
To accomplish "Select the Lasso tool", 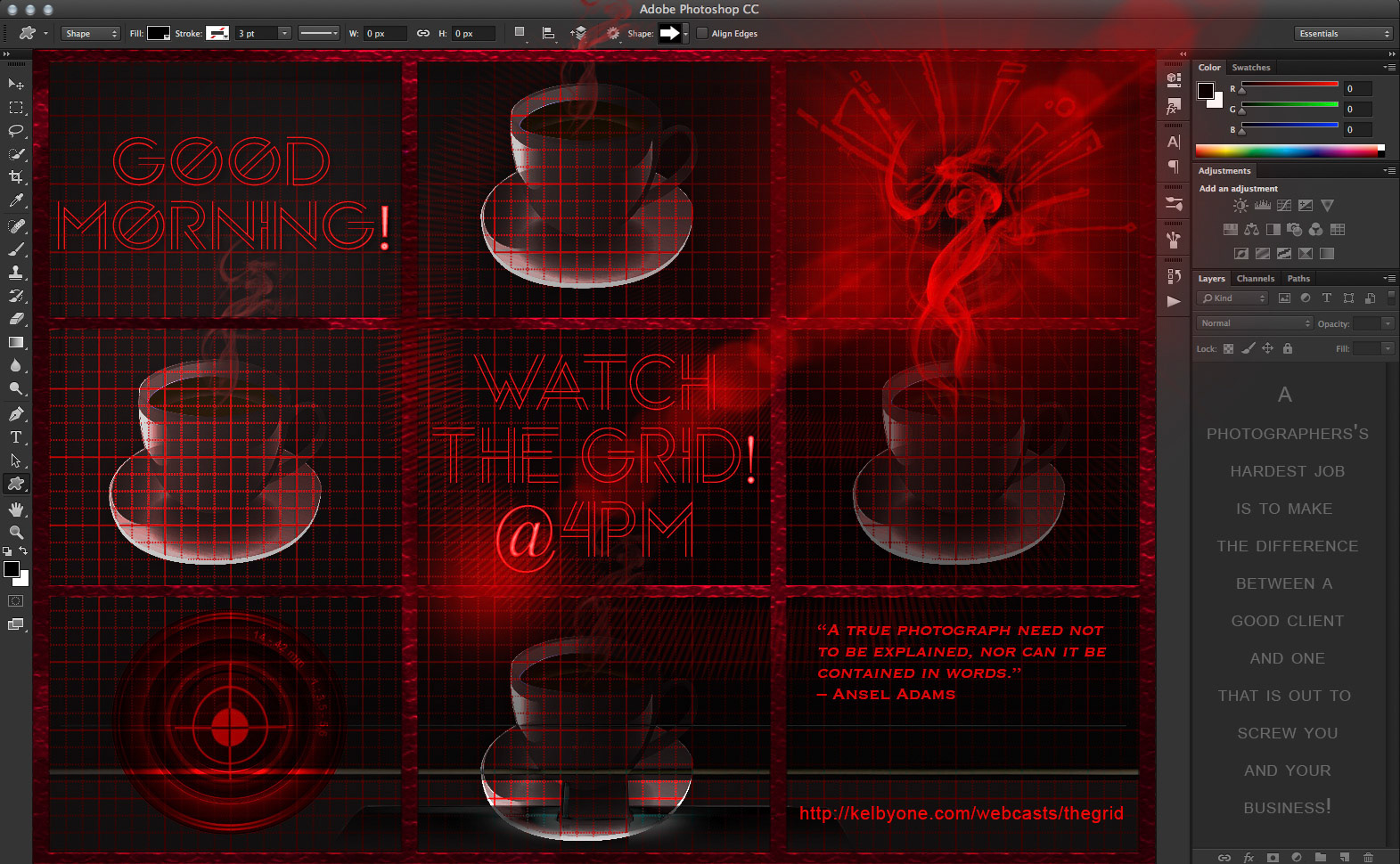I will 16,130.
